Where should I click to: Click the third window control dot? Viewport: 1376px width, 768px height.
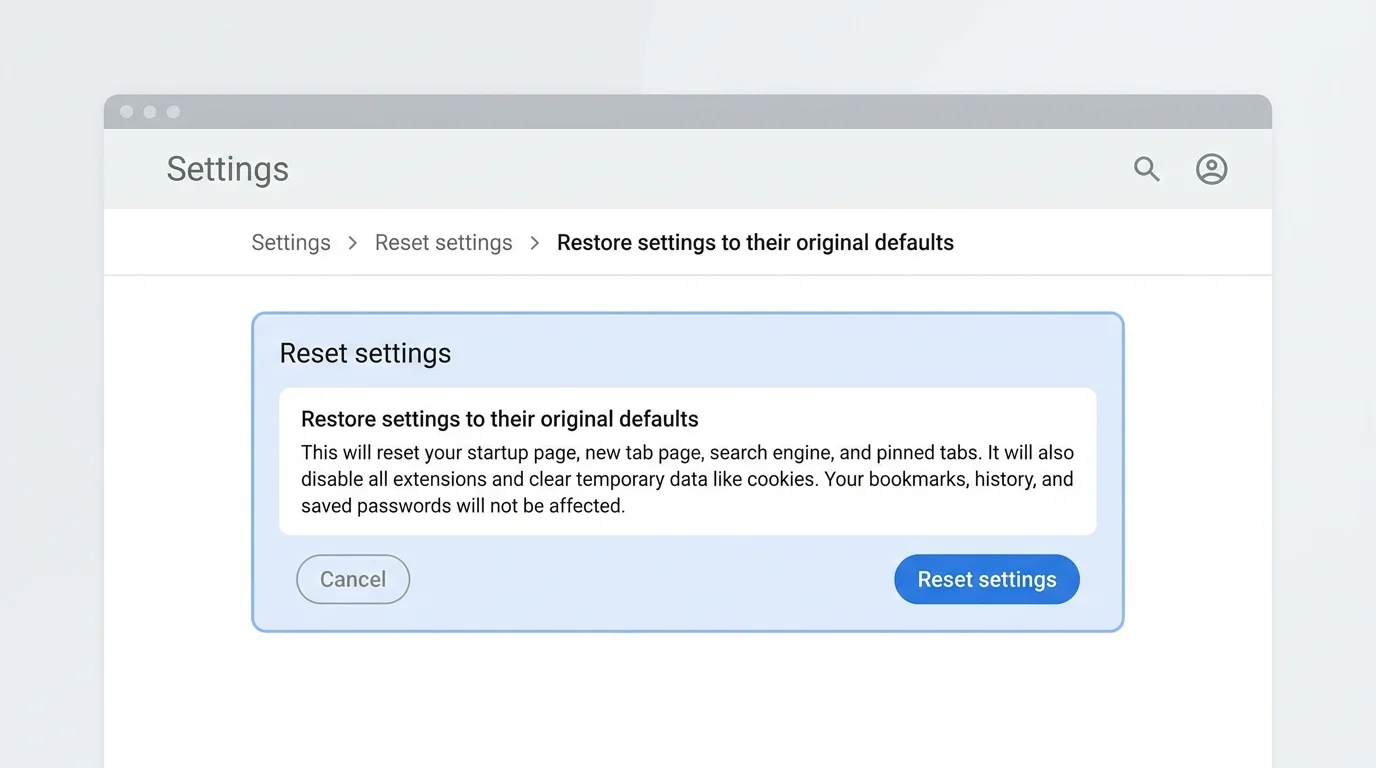point(173,112)
